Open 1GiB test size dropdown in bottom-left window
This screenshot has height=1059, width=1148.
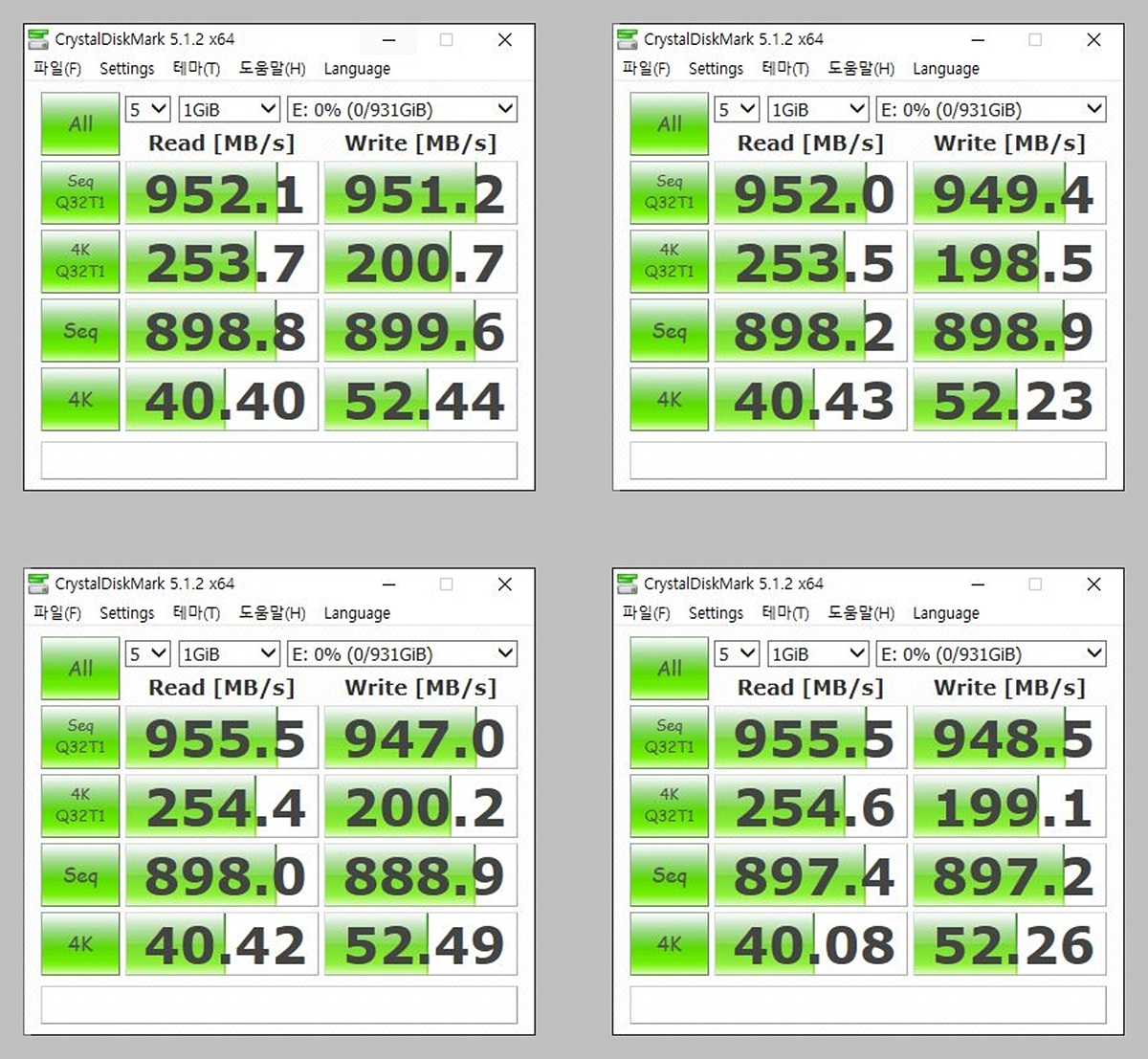tap(229, 653)
